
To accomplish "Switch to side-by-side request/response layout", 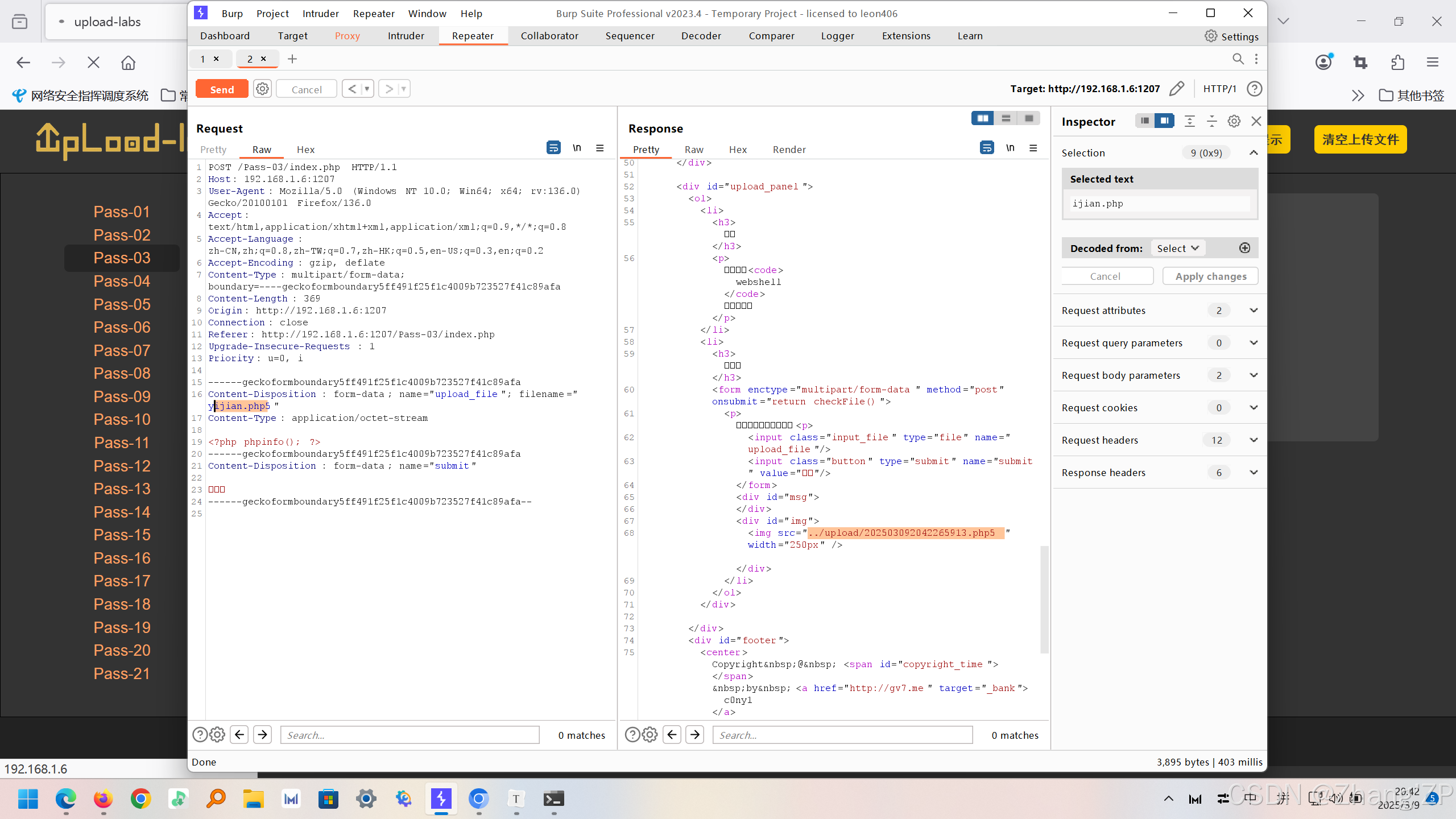I will (982, 118).
